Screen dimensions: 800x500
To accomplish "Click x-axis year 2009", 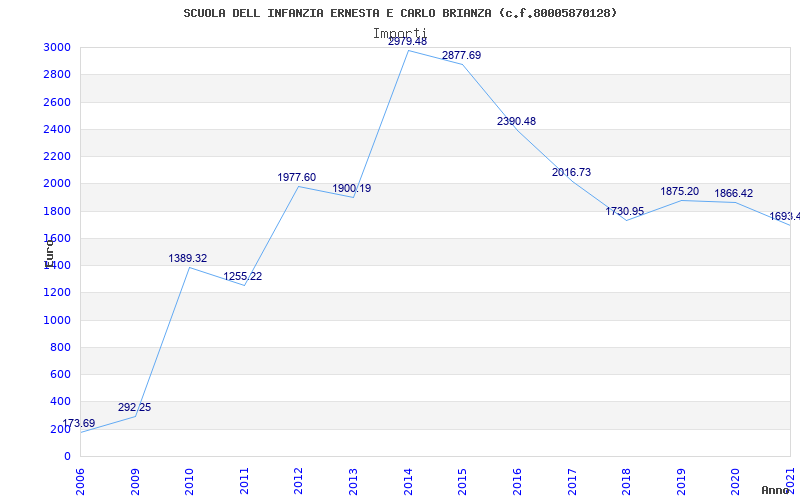I will click(135, 482).
